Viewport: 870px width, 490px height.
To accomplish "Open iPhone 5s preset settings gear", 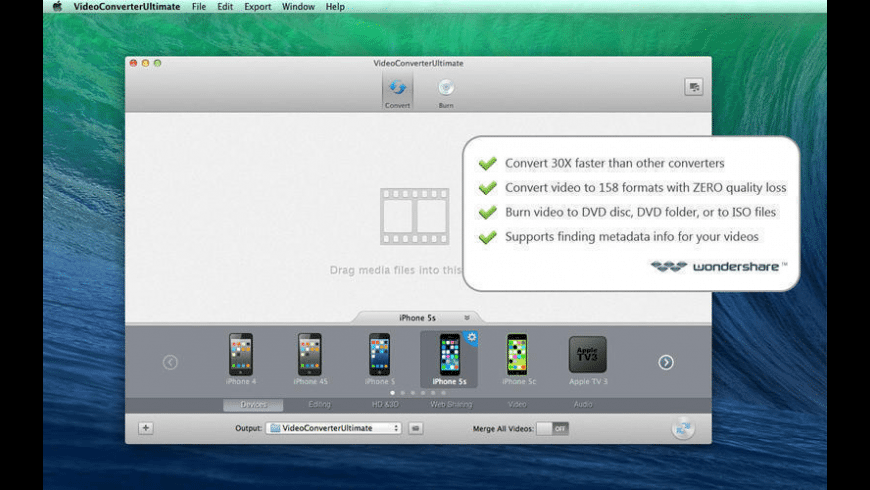I will 471,337.
